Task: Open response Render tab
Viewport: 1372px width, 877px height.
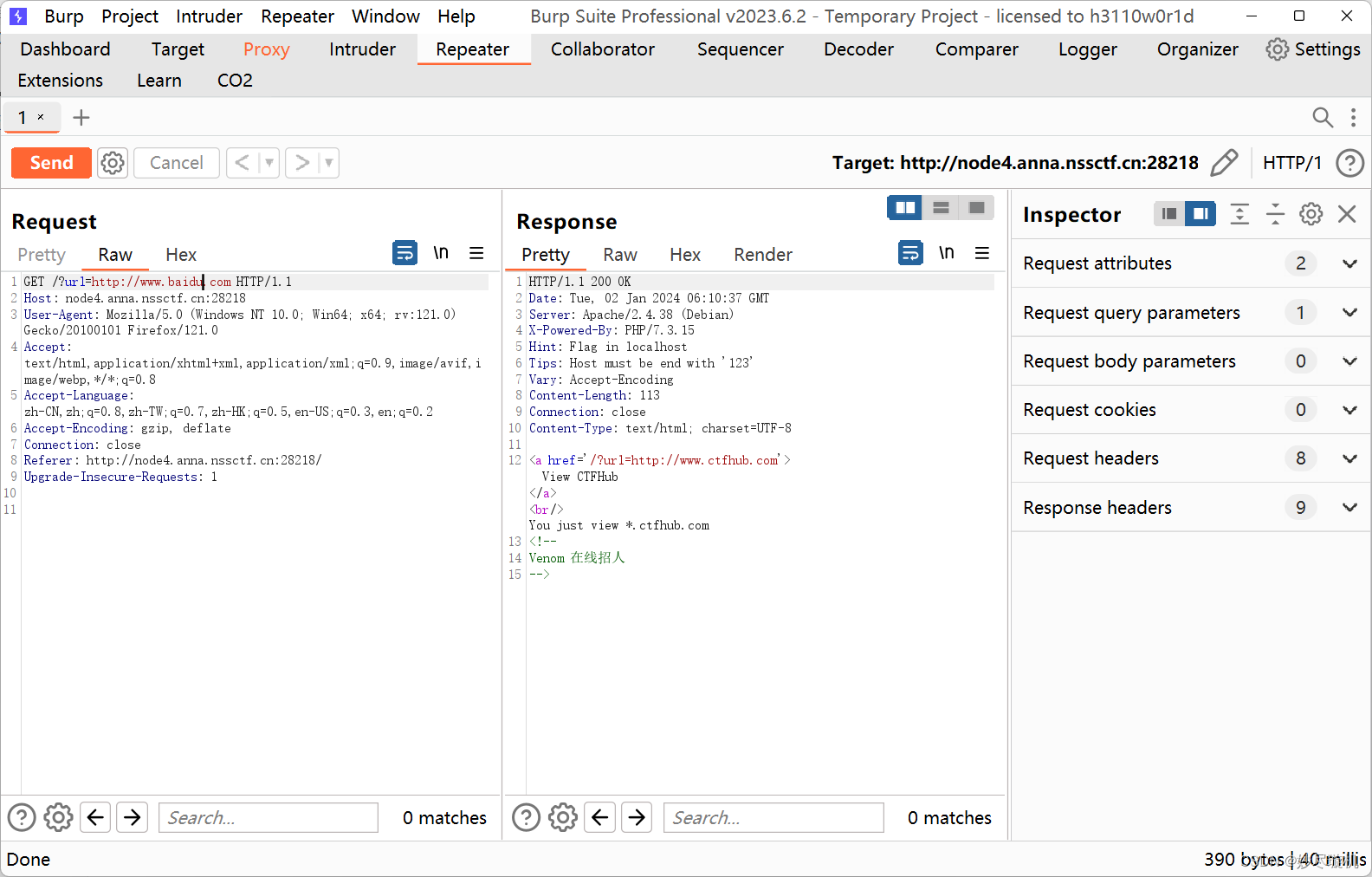Action: [x=763, y=255]
